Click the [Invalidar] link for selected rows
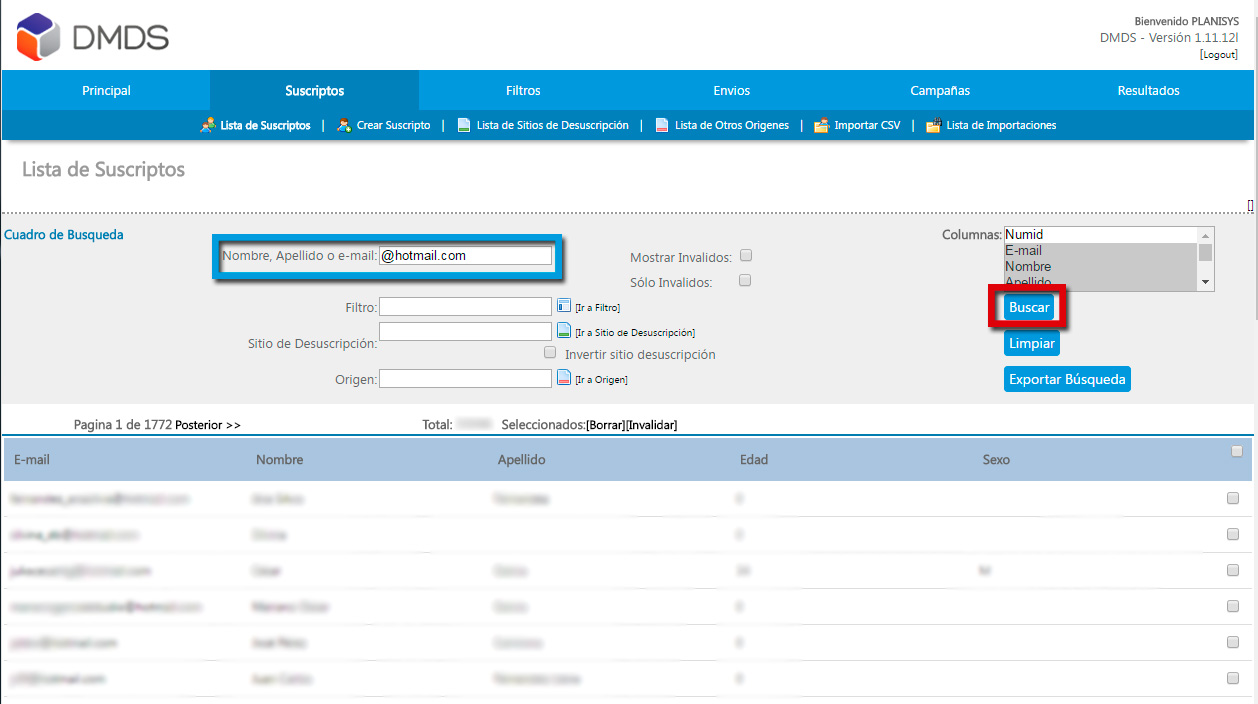1258x704 pixels. 652,425
